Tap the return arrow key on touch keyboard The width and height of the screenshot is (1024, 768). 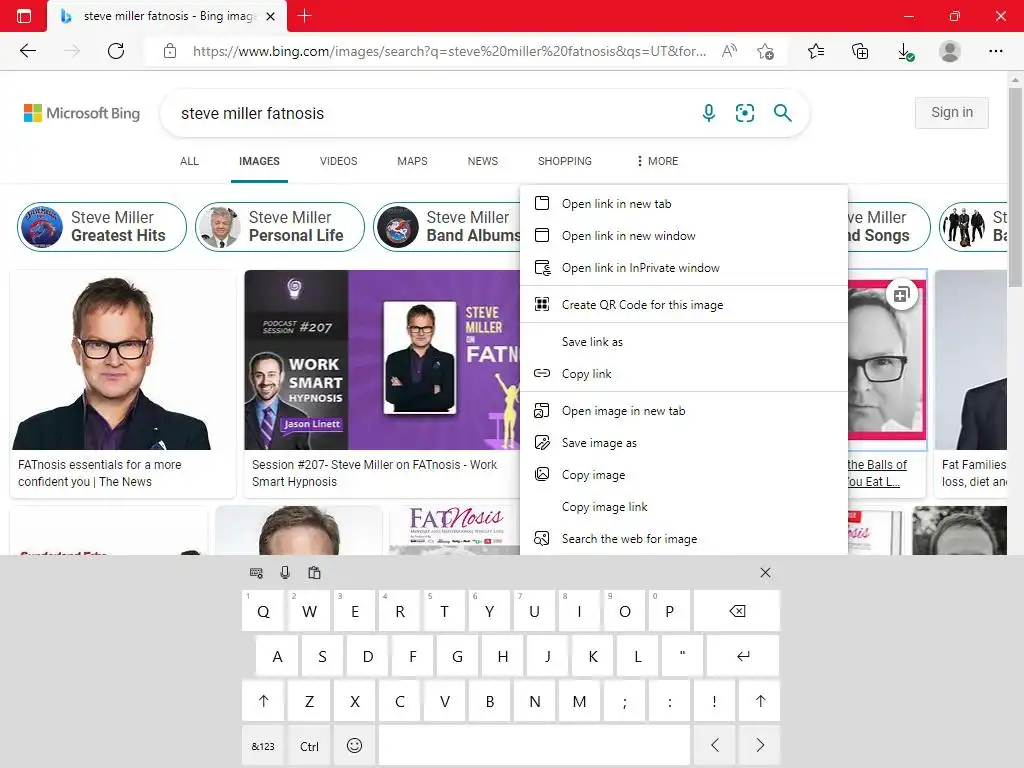[743, 656]
